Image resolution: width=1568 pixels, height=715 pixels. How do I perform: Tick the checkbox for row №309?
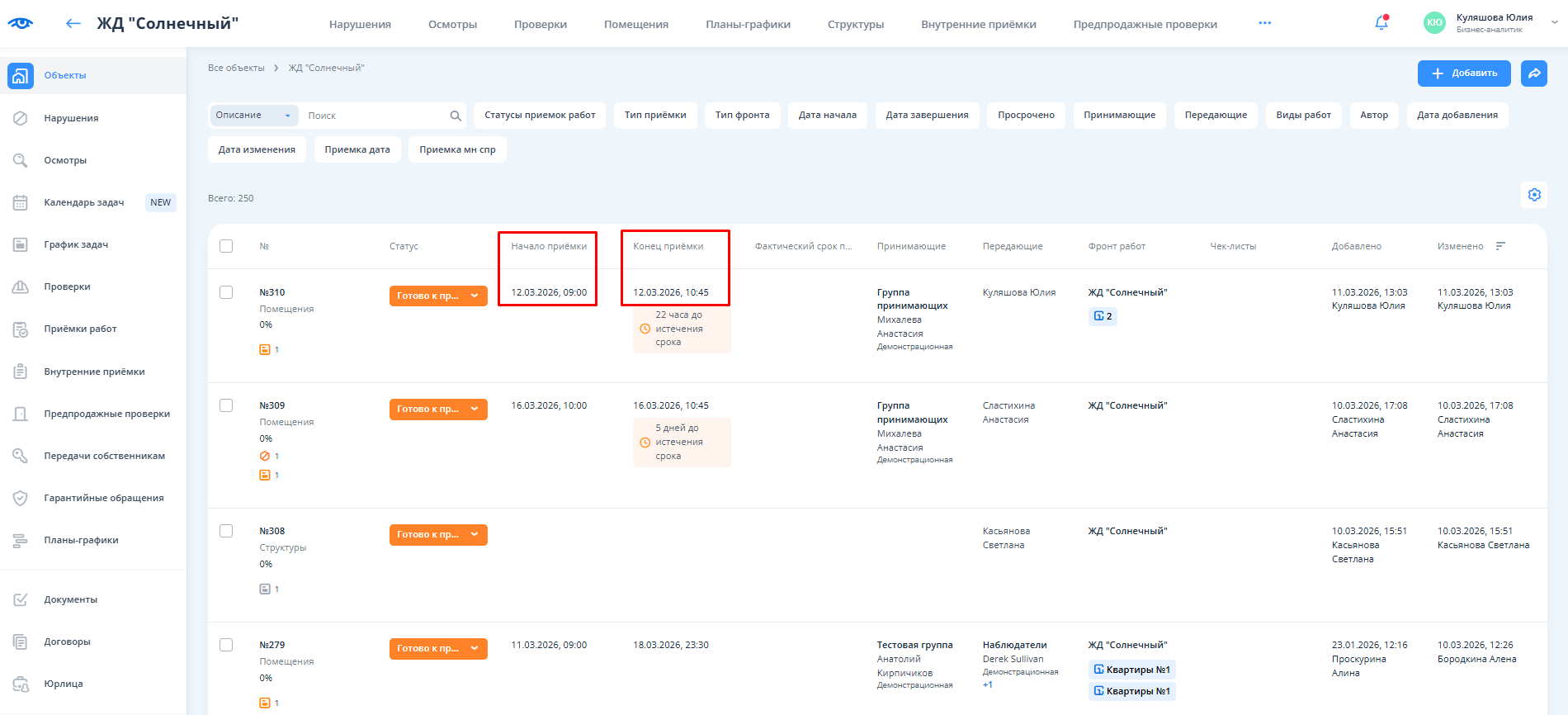point(226,405)
